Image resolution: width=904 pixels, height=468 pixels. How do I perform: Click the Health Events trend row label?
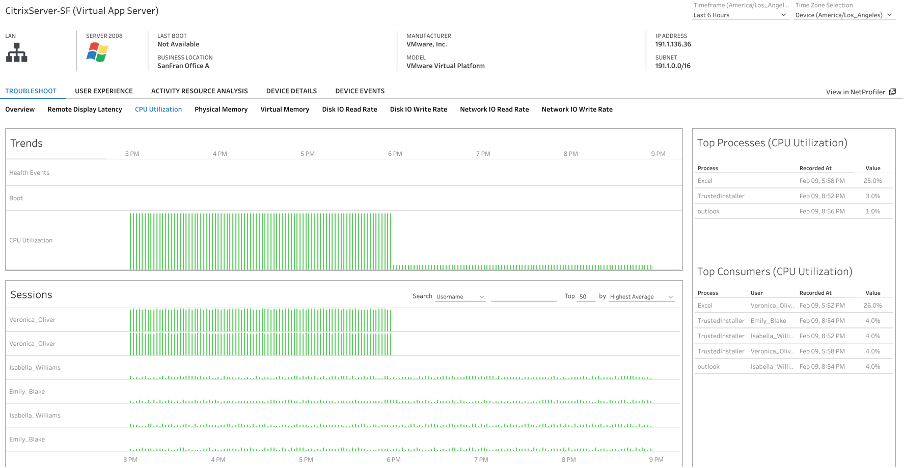point(29,173)
